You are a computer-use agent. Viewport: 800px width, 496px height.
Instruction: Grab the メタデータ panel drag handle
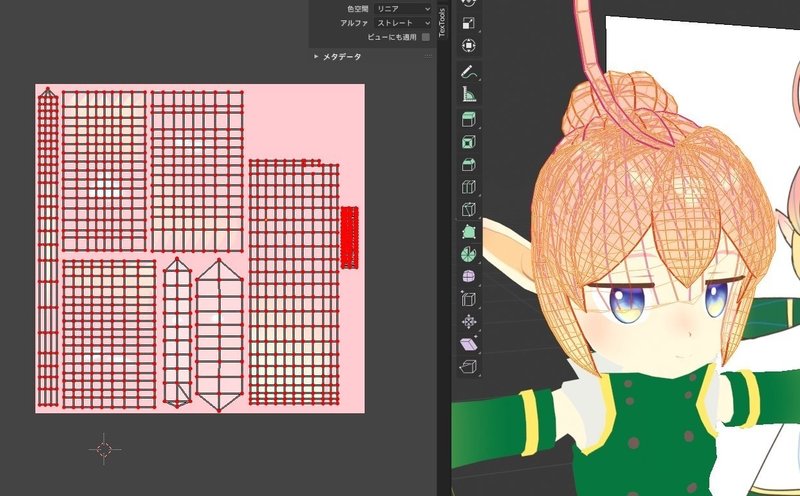pos(428,57)
